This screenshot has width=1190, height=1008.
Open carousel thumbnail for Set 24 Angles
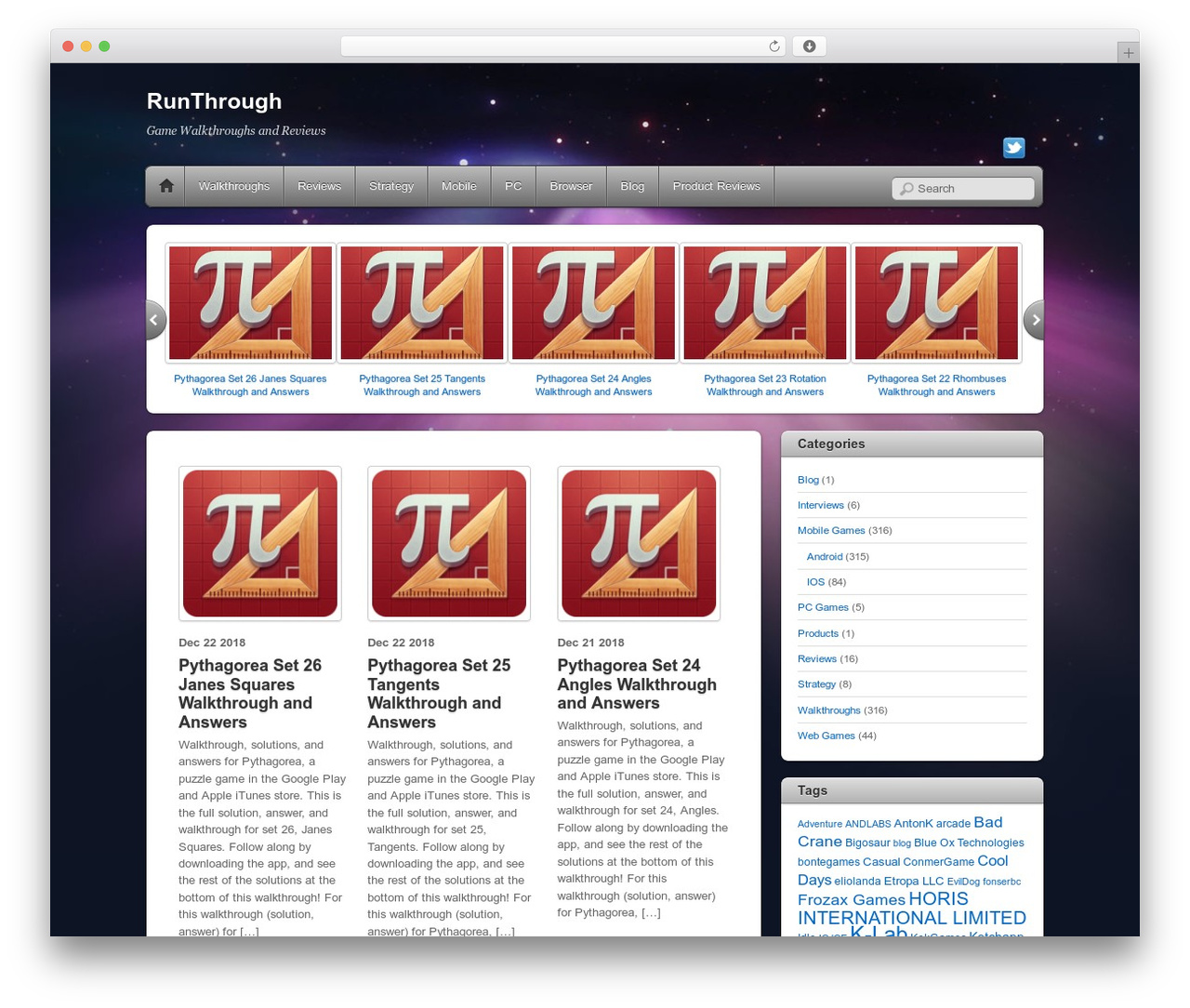593,303
